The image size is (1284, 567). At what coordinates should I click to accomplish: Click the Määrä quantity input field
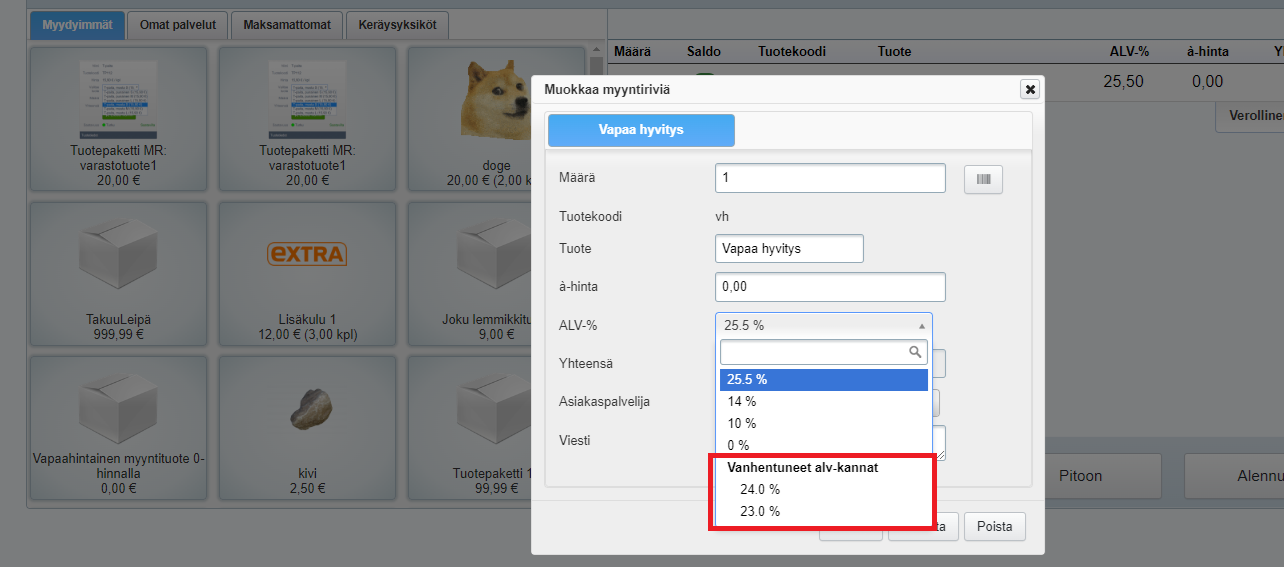[x=830, y=178]
